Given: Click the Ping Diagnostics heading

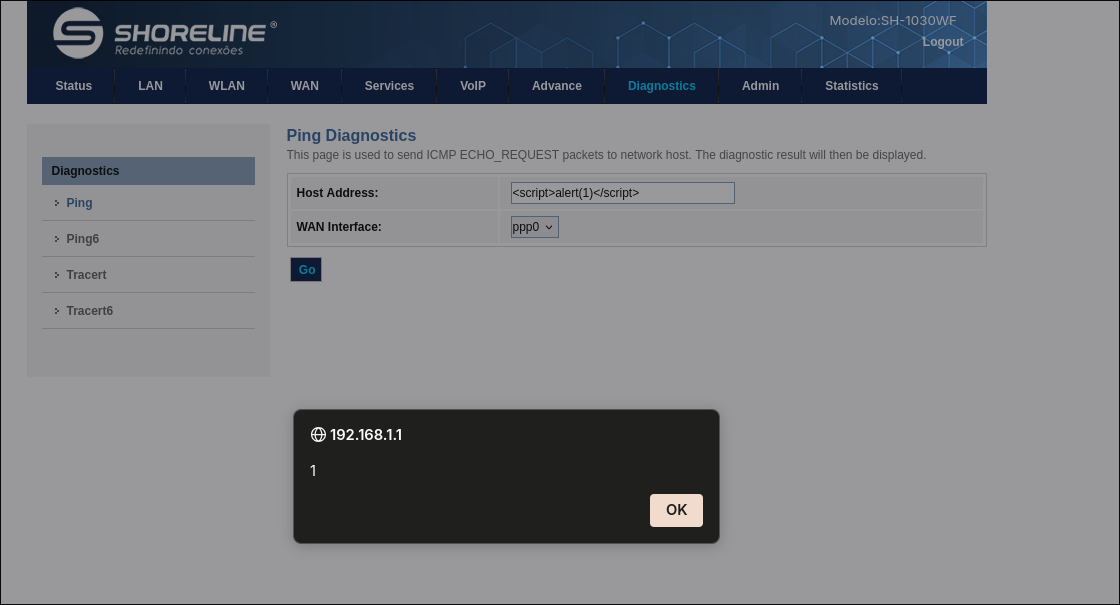Looking at the screenshot, I should pos(351,135).
